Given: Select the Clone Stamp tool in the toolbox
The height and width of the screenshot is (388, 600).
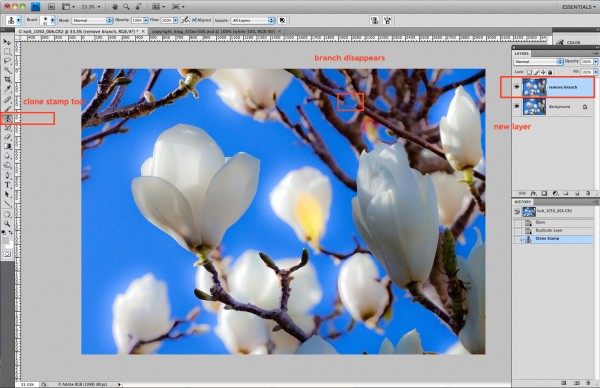Looking at the screenshot, I should click(7, 119).
